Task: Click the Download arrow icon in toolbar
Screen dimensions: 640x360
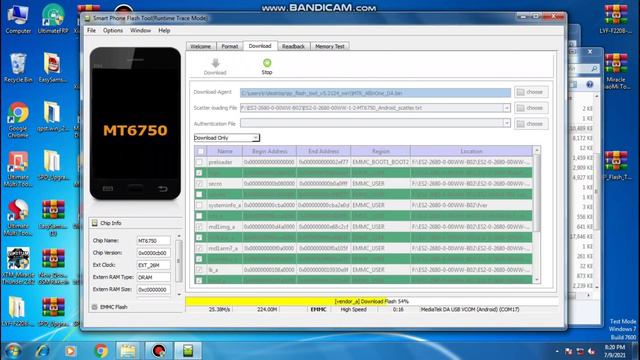Action: pyautogui.click(x=216, y=63)
